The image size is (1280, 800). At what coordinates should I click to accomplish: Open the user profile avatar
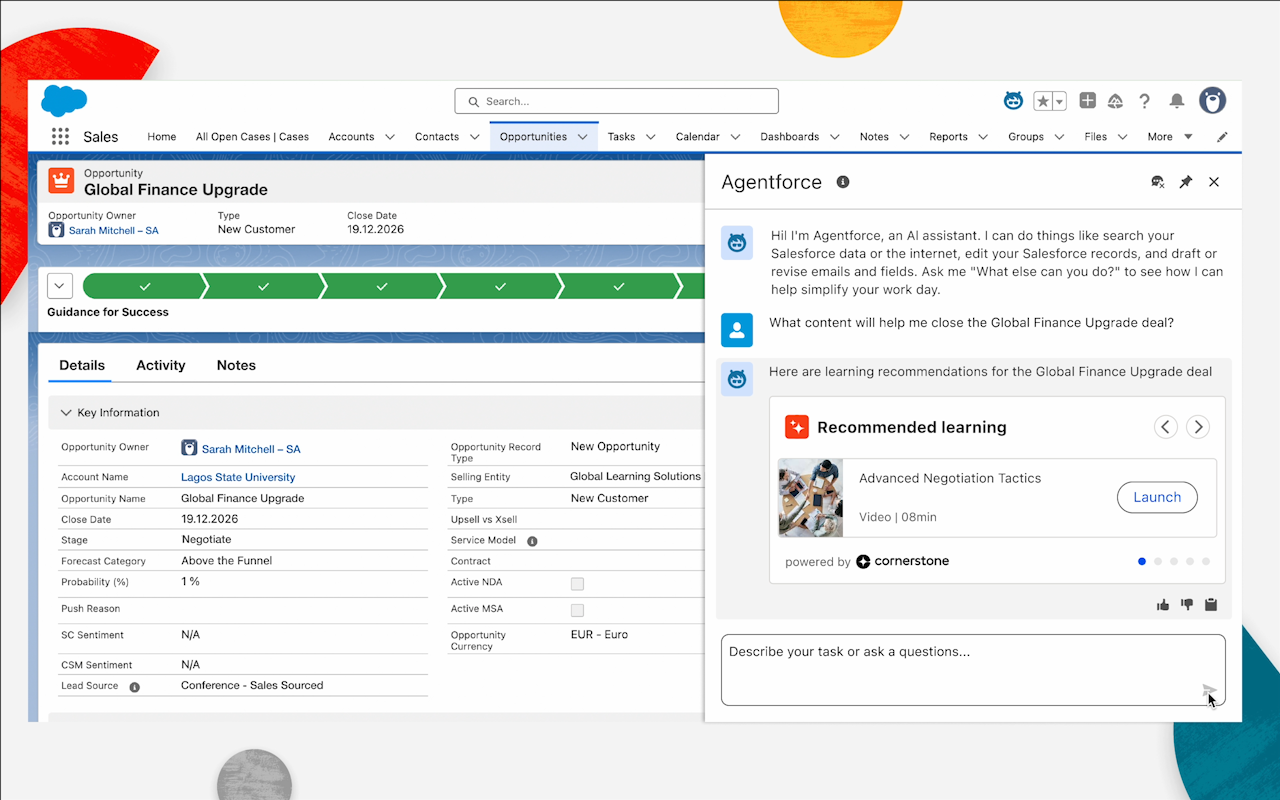[1212, 100]
